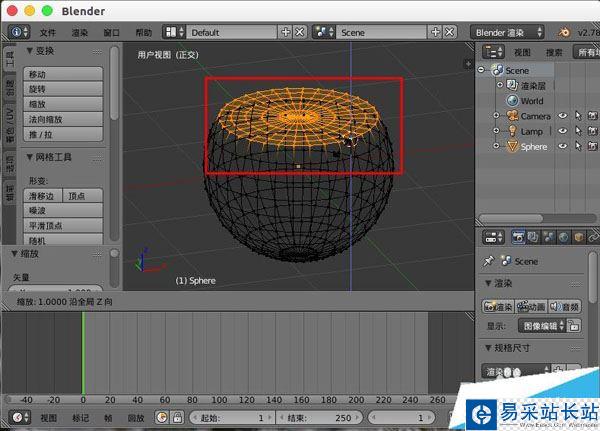
Task: Open the 图像编辑 display dropdown
Action: coord(542,326)
